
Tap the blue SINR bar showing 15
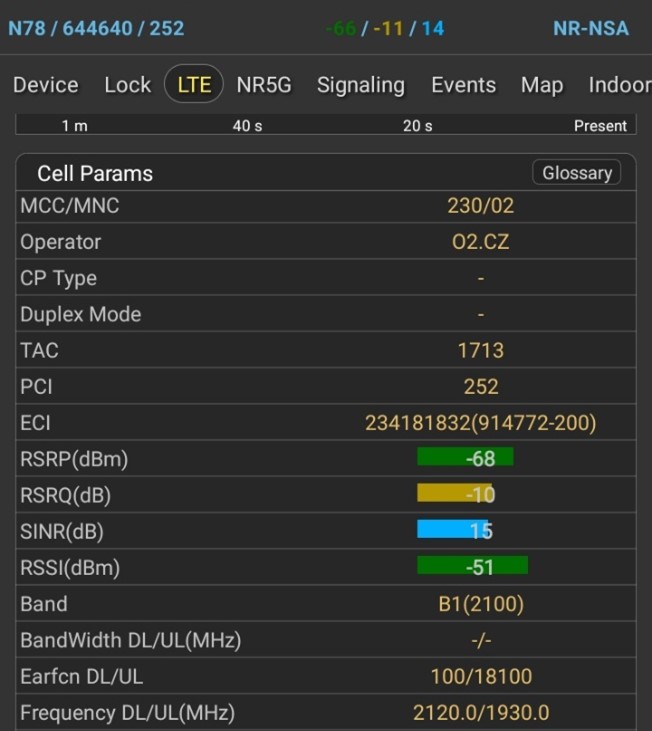453,529
